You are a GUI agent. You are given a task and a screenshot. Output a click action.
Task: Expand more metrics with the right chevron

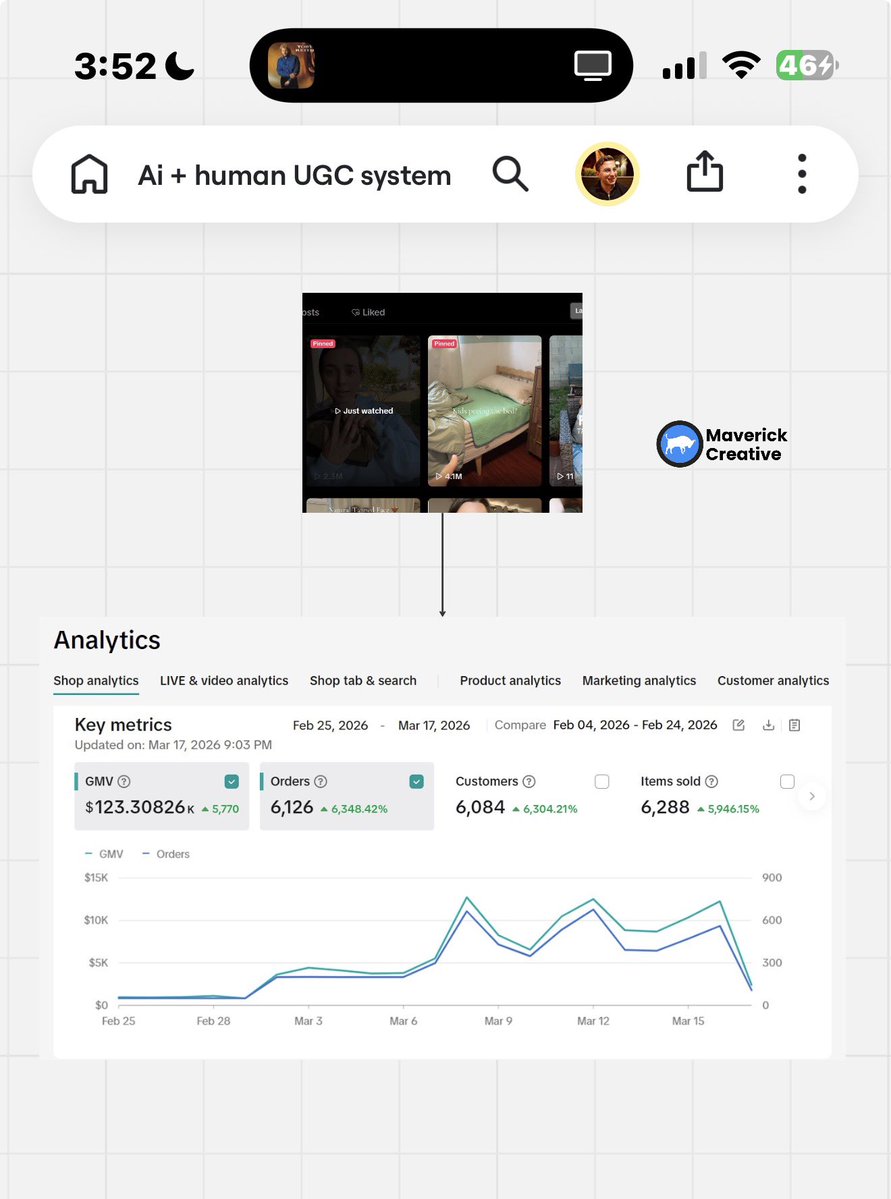coord(812,796)
